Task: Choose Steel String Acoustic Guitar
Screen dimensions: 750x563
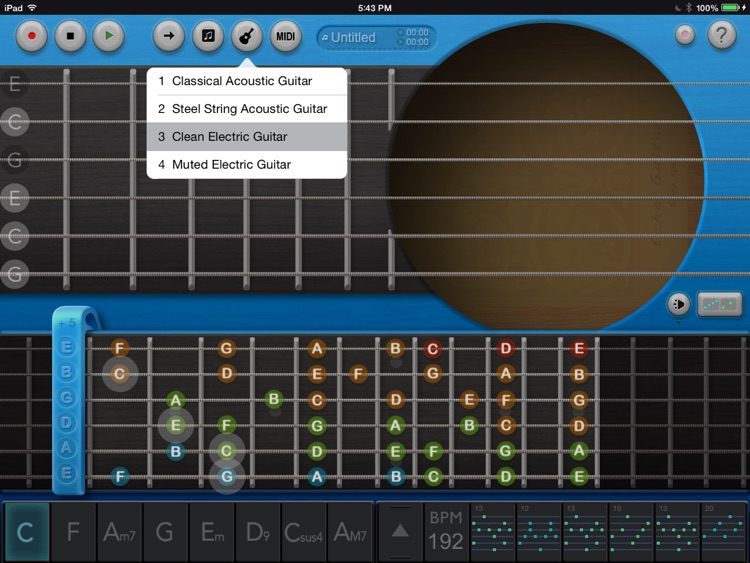Action: click(x=247, y=109)
